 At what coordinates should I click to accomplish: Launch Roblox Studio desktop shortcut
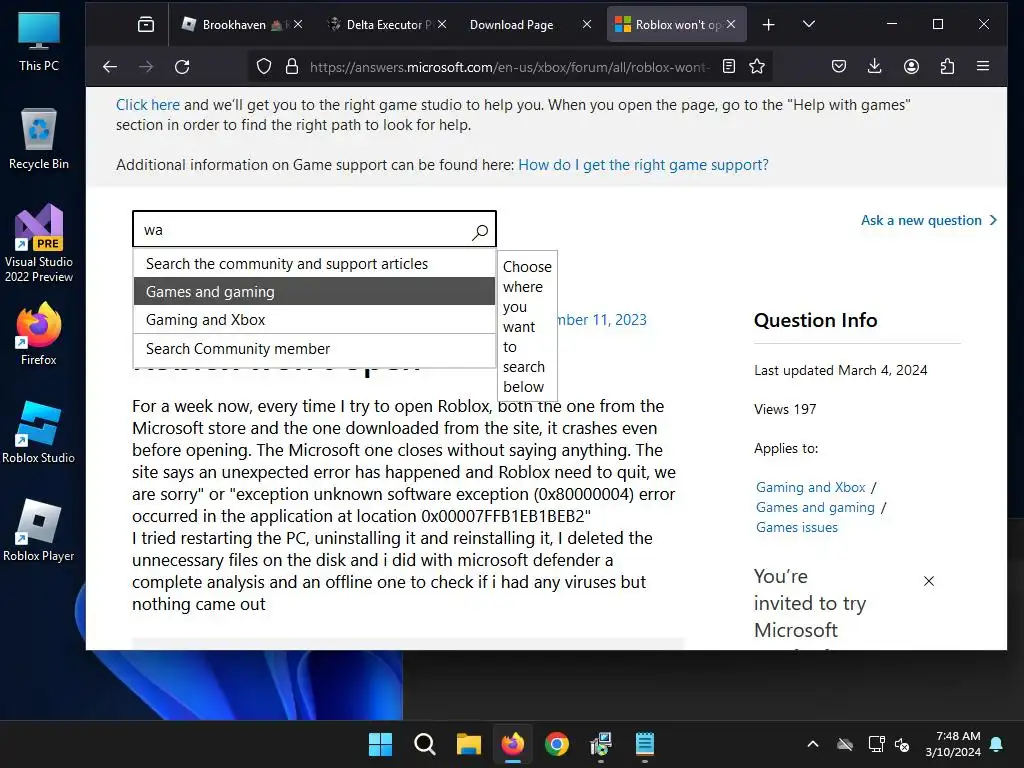point(39,432)
